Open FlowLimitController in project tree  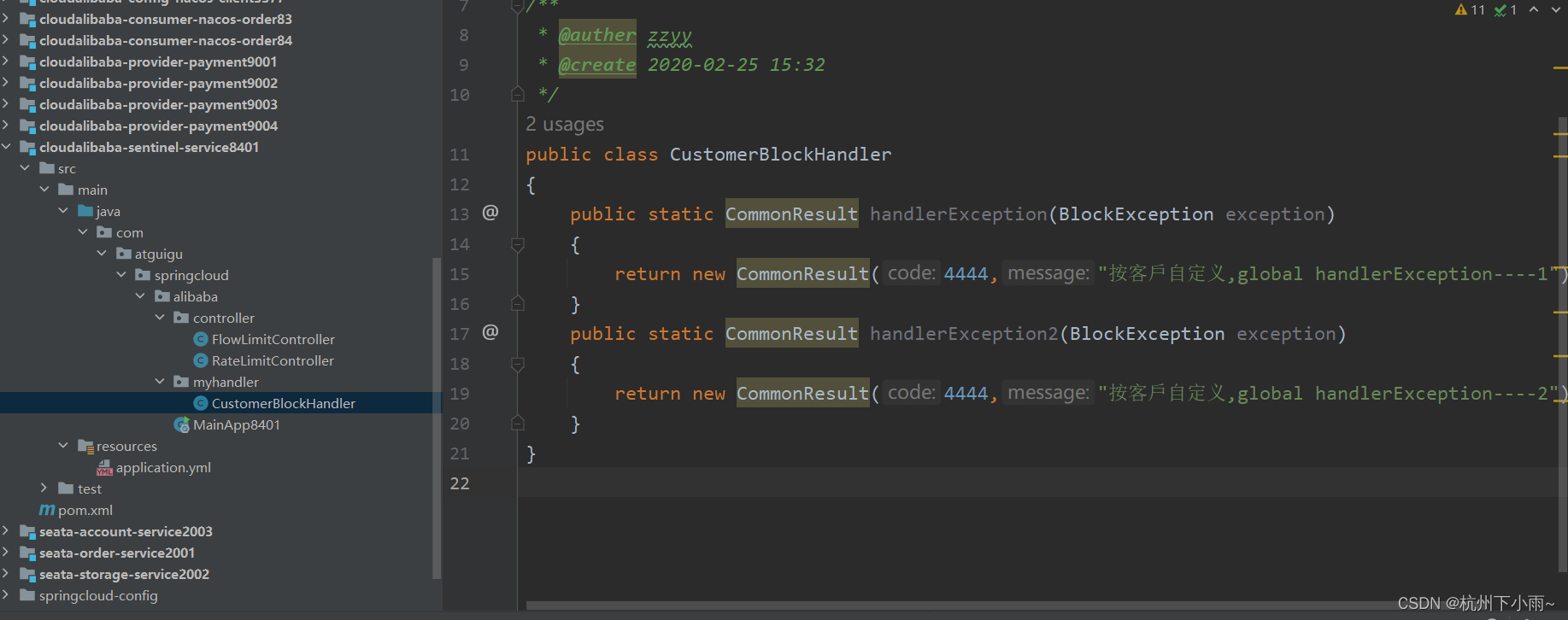[x=273, y=339]
